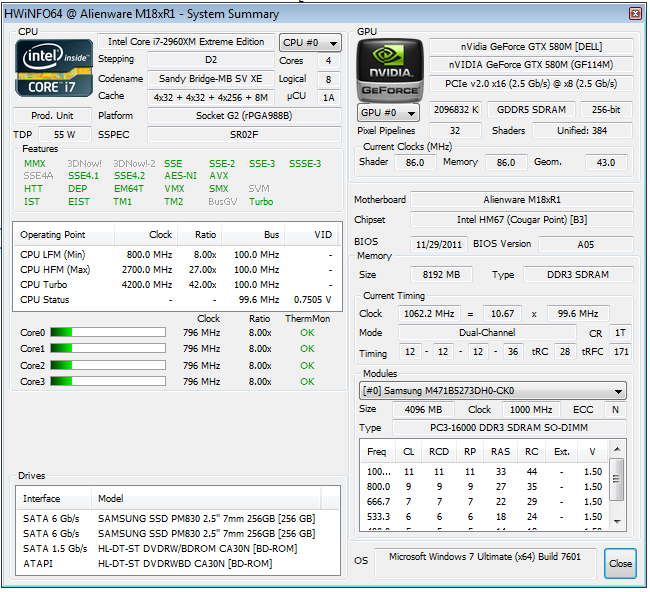Select the CPU HFM (Max) row
The height and width of the screenshot is (592, 650).
coord(177,270)
